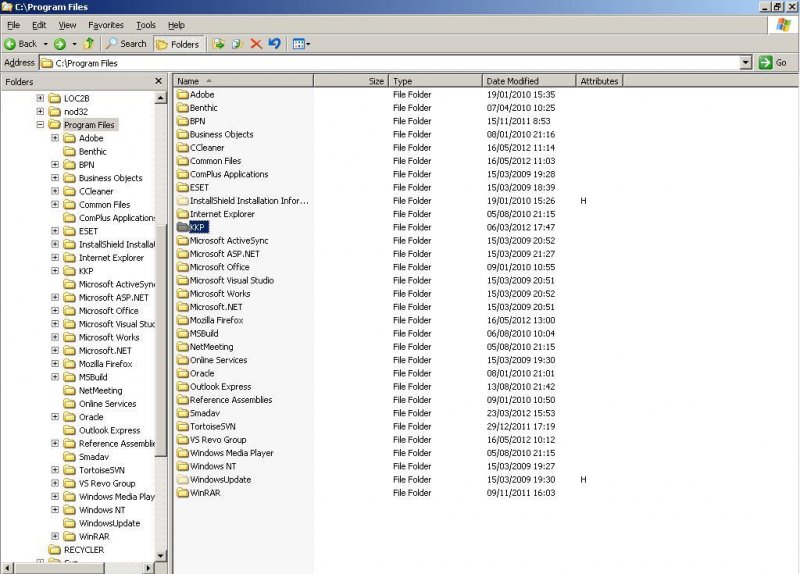Click the Back navigation button
This screenshot has width=800, height=574.
[20, 44]
